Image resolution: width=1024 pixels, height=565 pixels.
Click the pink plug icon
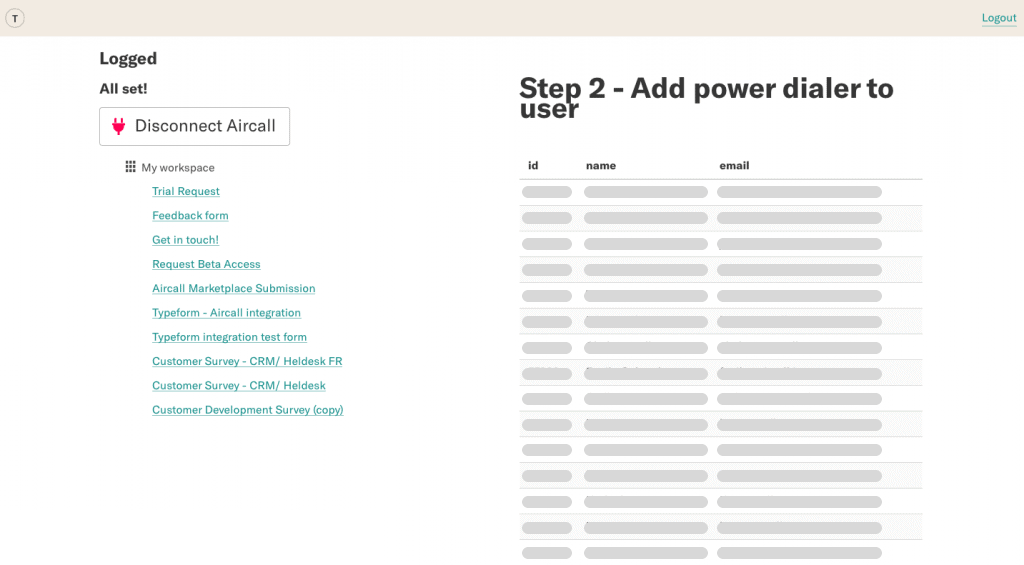119,126
